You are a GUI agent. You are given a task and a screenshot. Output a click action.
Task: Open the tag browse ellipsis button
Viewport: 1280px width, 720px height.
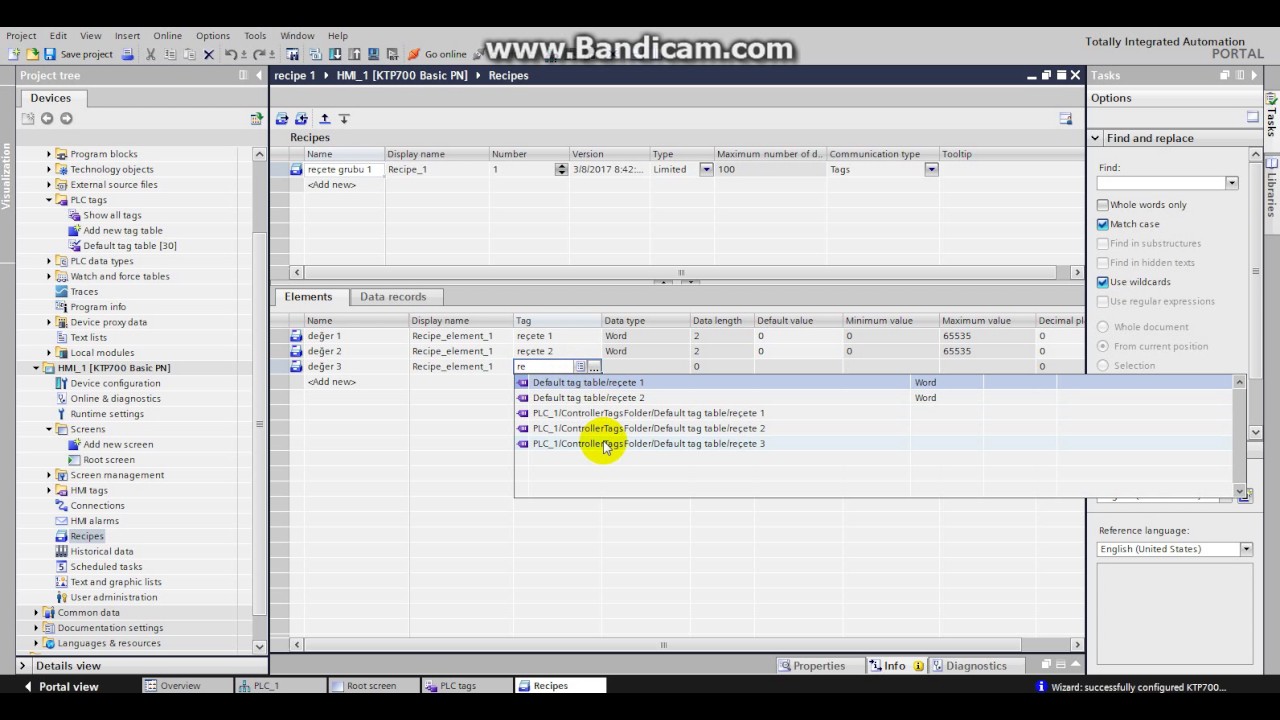pyautogui.click(x=594, y=367)
